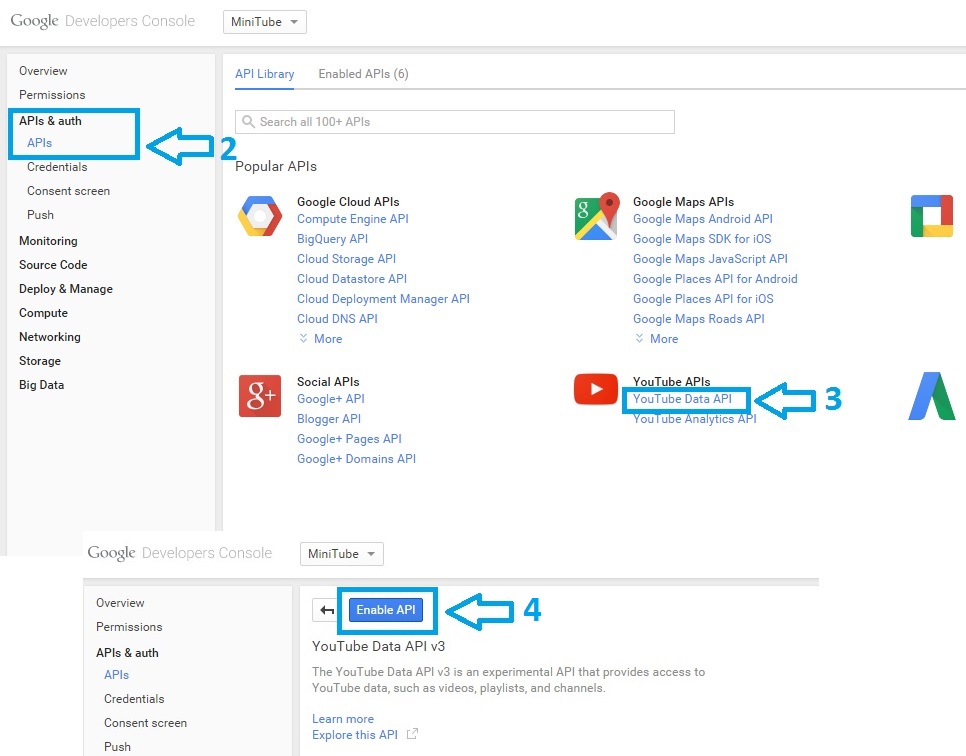966x756 pixels.
Task: Open the Google+ Pages API link
Action: click(x=349, y=439)
